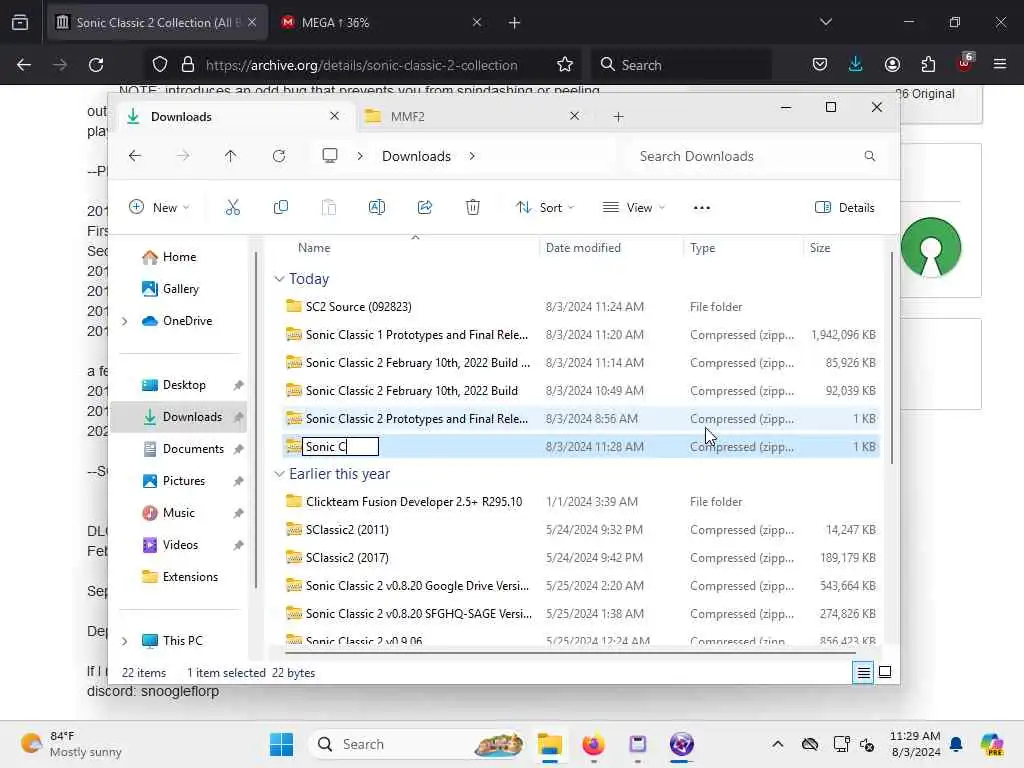
Task: Open Firefox from the taskbar
Action: point(593,744)
